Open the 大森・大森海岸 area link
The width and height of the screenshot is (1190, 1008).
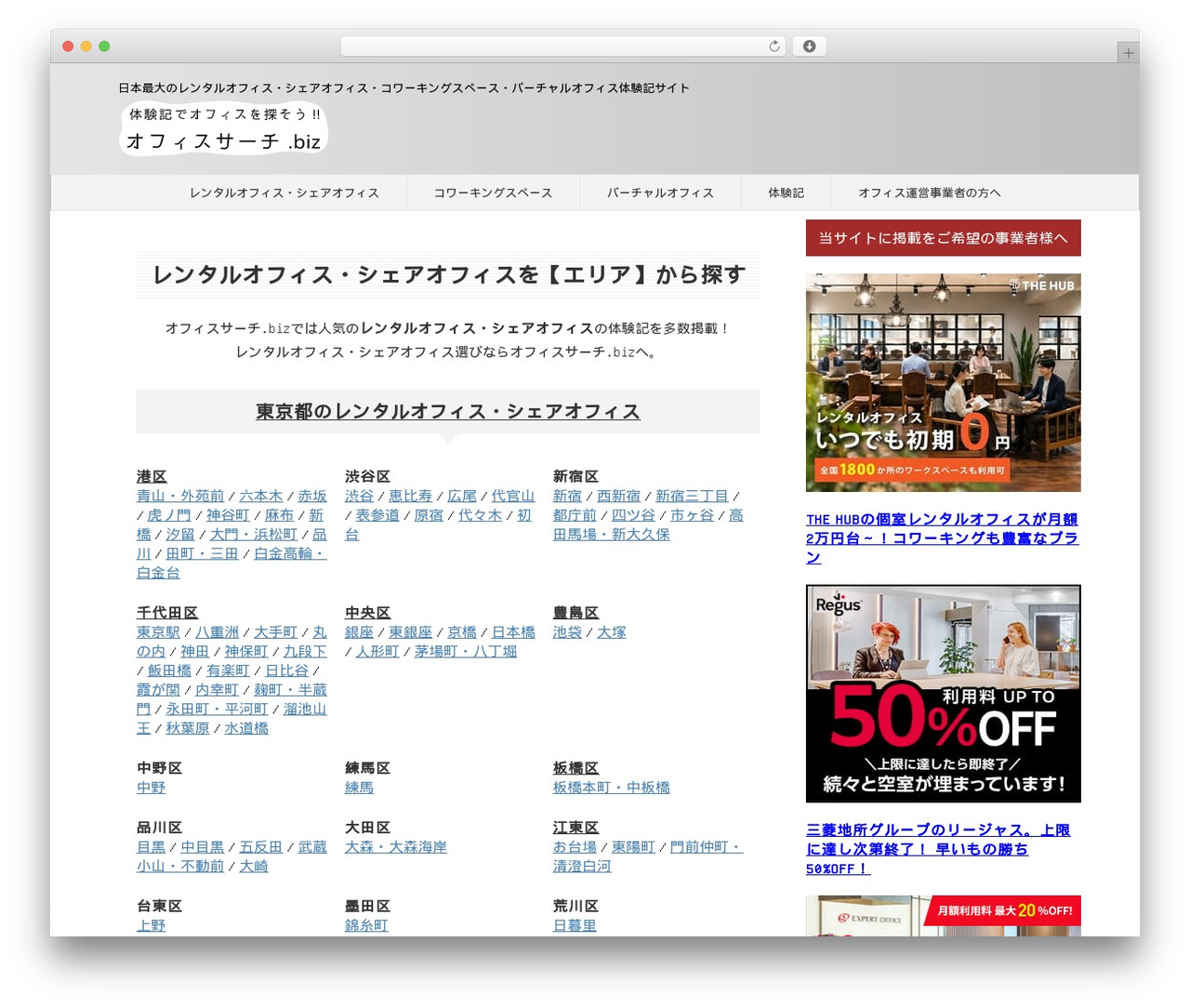[396, 847]
